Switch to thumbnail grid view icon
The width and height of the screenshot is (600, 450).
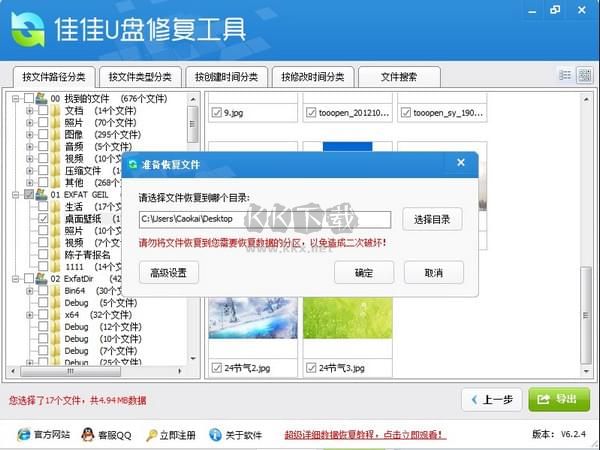pos(584,75)
